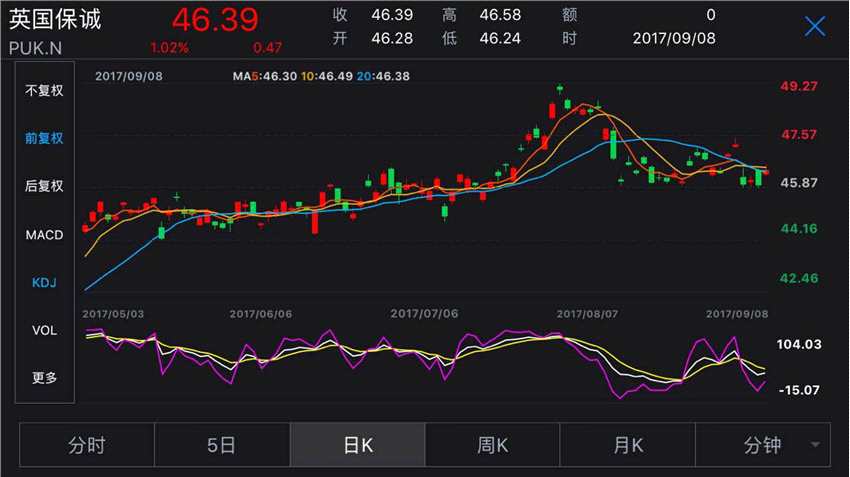Click the axis date 2017/08/07
The width and height of the screenshot is (850, 477).
pyautogui.click(x=587, y=314)
